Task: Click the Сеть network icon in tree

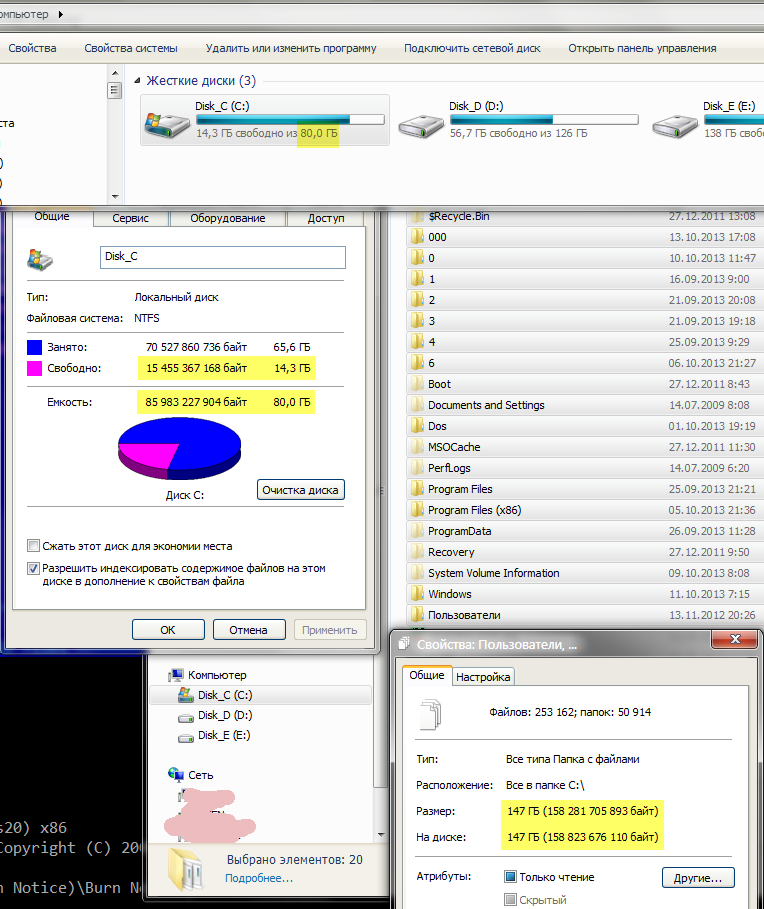Action: pyautogui.click(x=176, y=774)
